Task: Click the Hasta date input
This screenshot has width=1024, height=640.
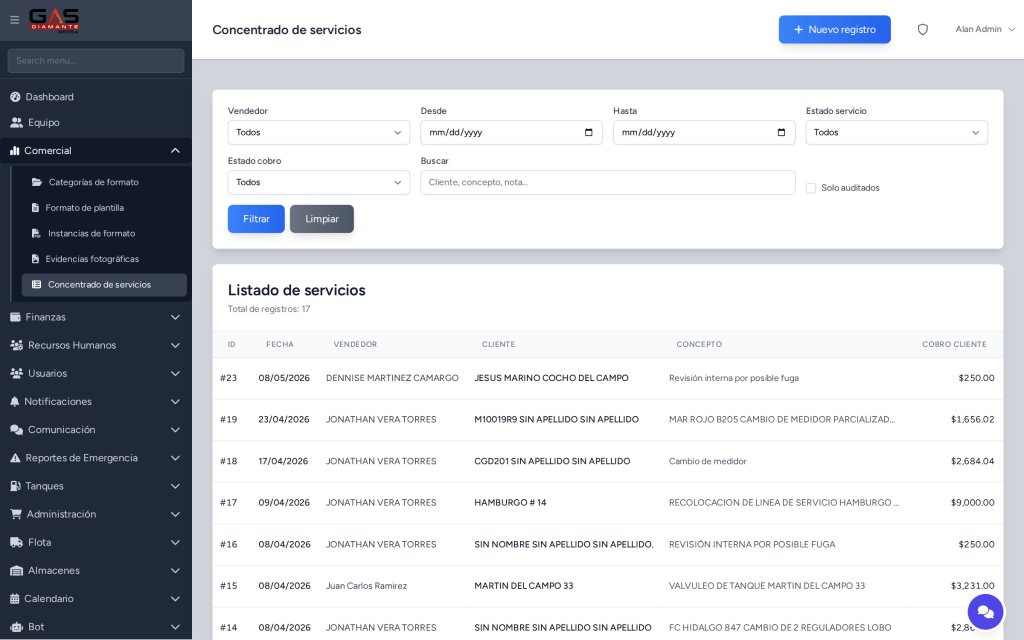Action: (x=704, y=133)
